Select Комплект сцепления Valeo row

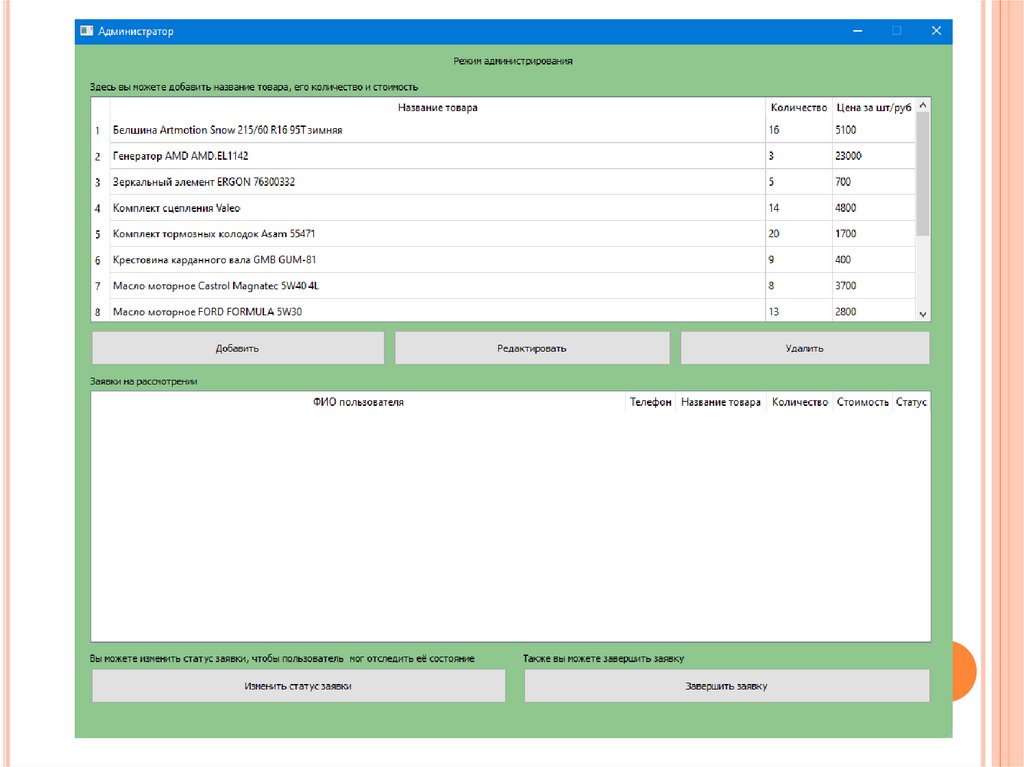pyautogui.click(x=176, y=208)
